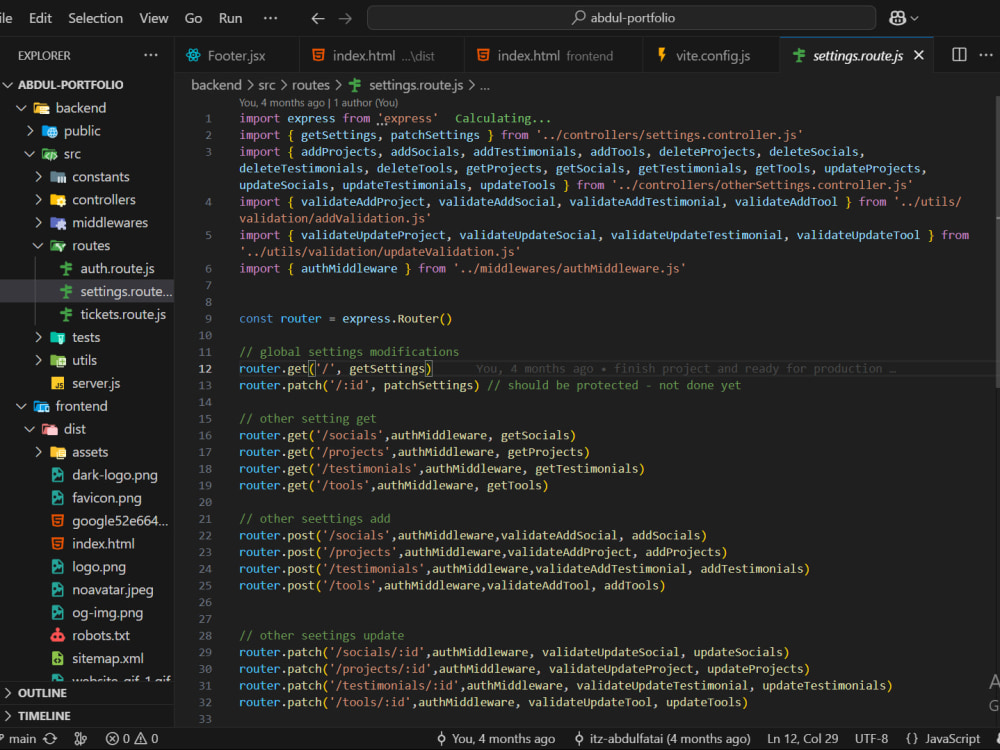1000x750 pixels.
Task: Open noavatar.jpeg file
Action: (x=112, y=590)
